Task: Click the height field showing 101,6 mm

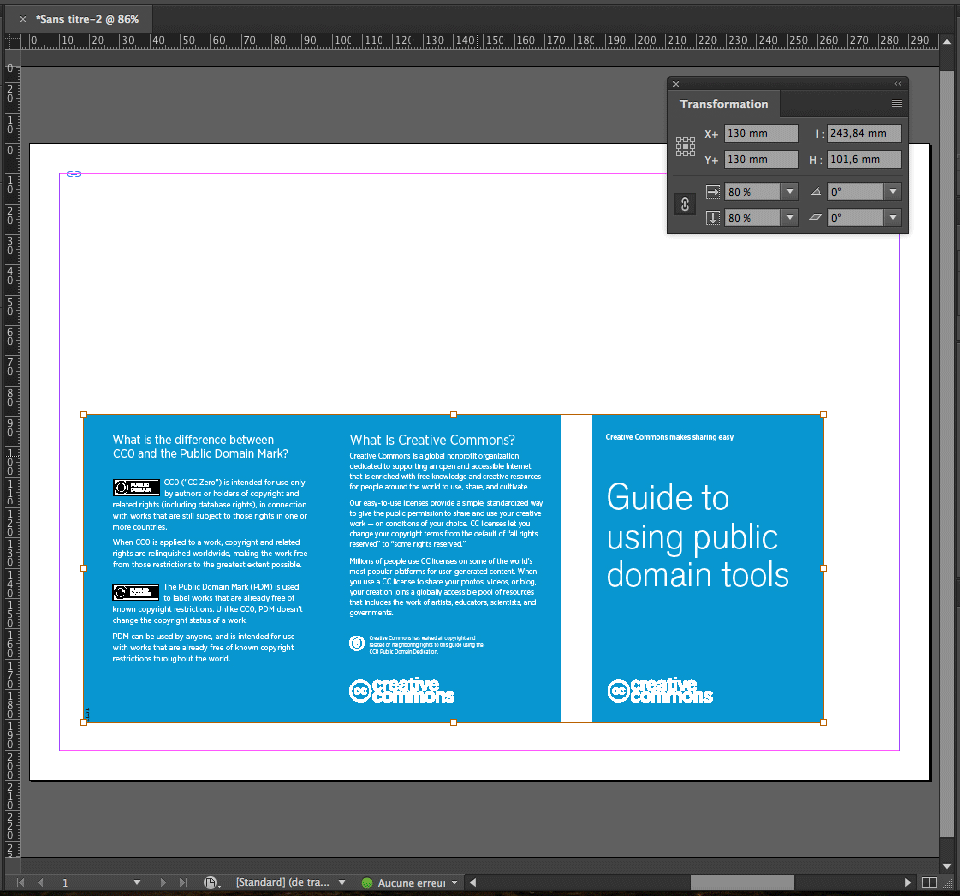Action: pos(864,159)
